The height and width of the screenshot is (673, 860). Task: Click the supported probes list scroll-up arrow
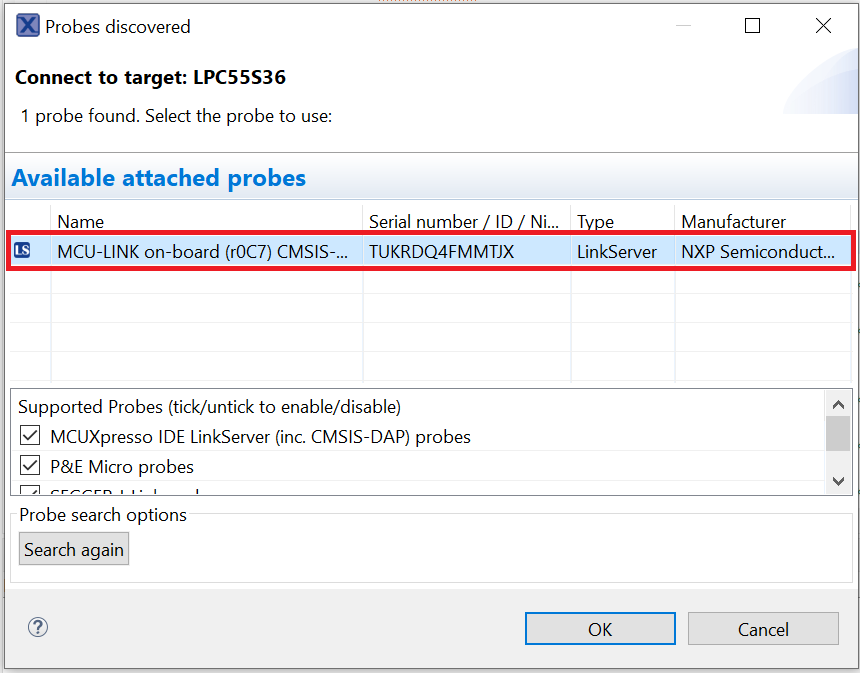838,404
